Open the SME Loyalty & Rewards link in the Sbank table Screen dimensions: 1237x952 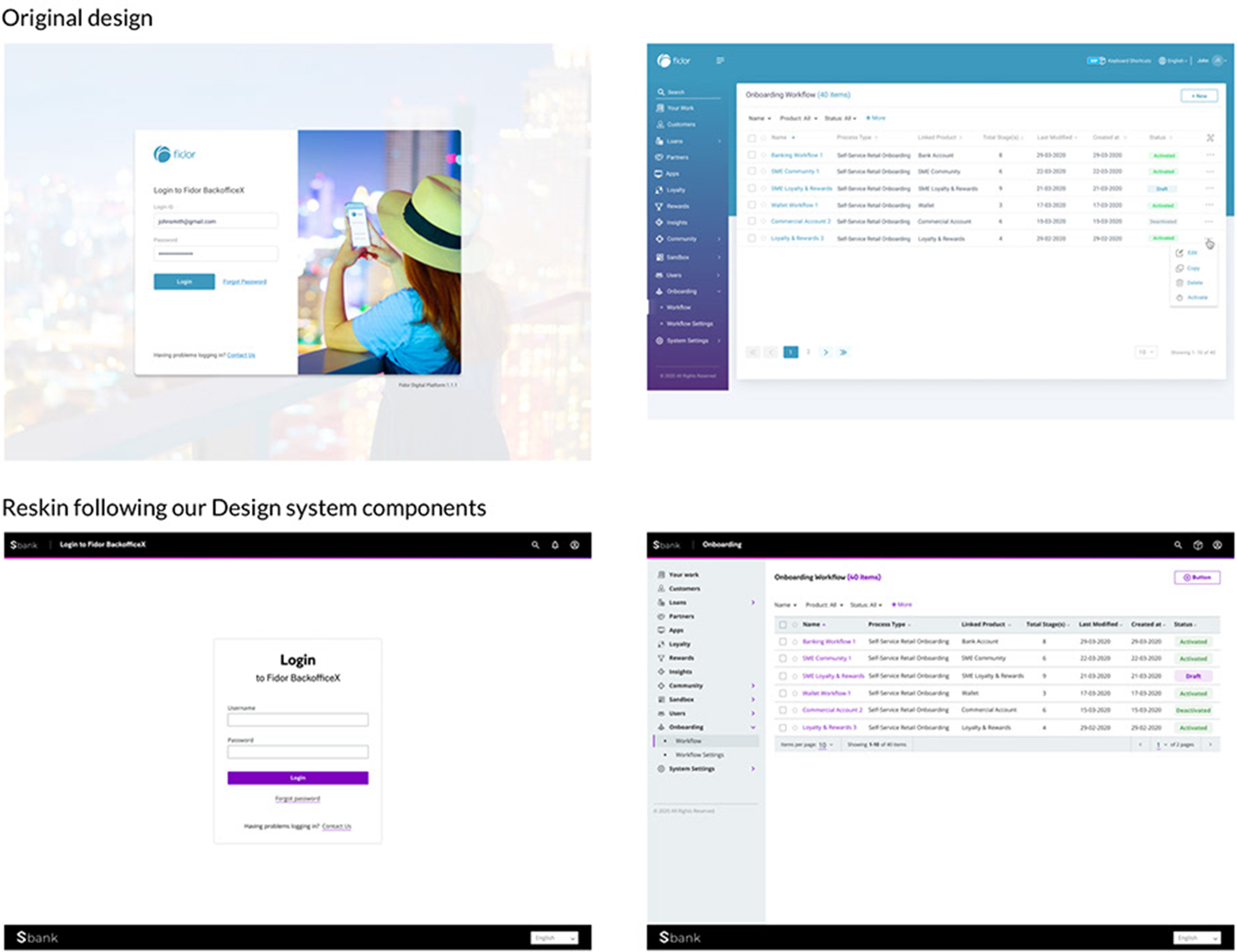click(833, 676)
